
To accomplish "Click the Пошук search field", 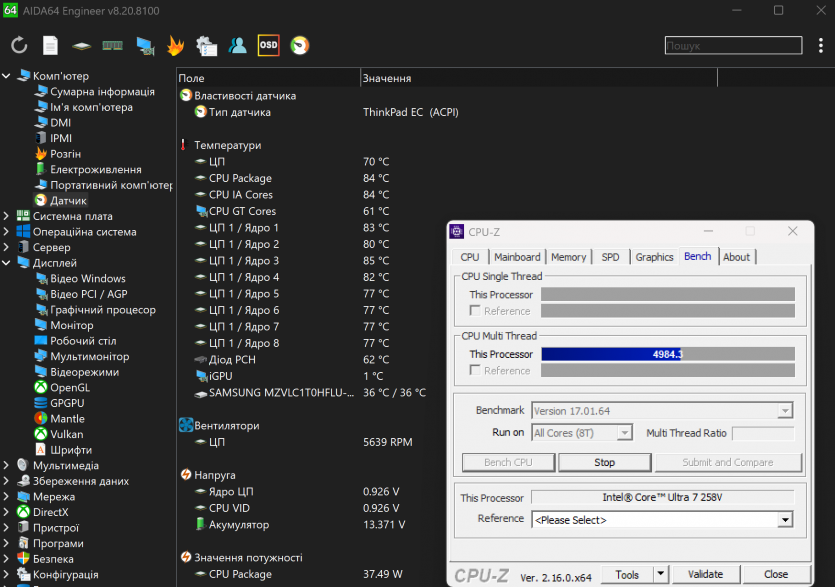I will tap(733, 45).
